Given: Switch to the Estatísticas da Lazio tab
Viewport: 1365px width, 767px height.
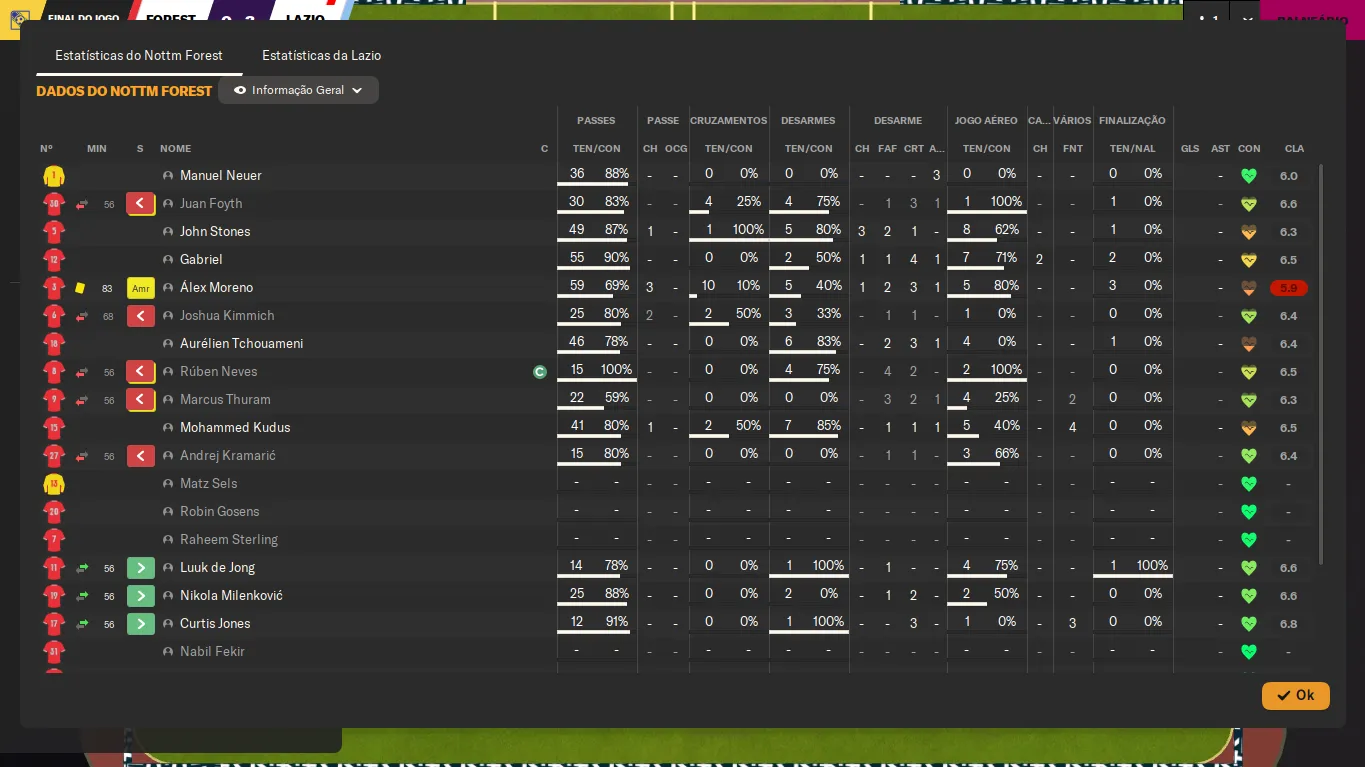Looking at the screenshot, I should click(321, 56).
